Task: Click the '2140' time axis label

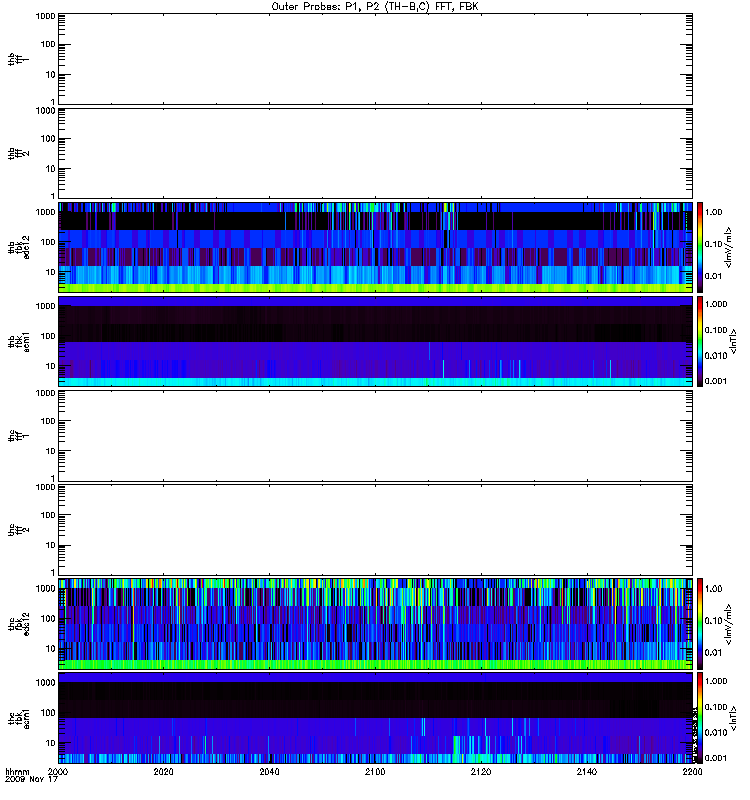Action: 587,771
